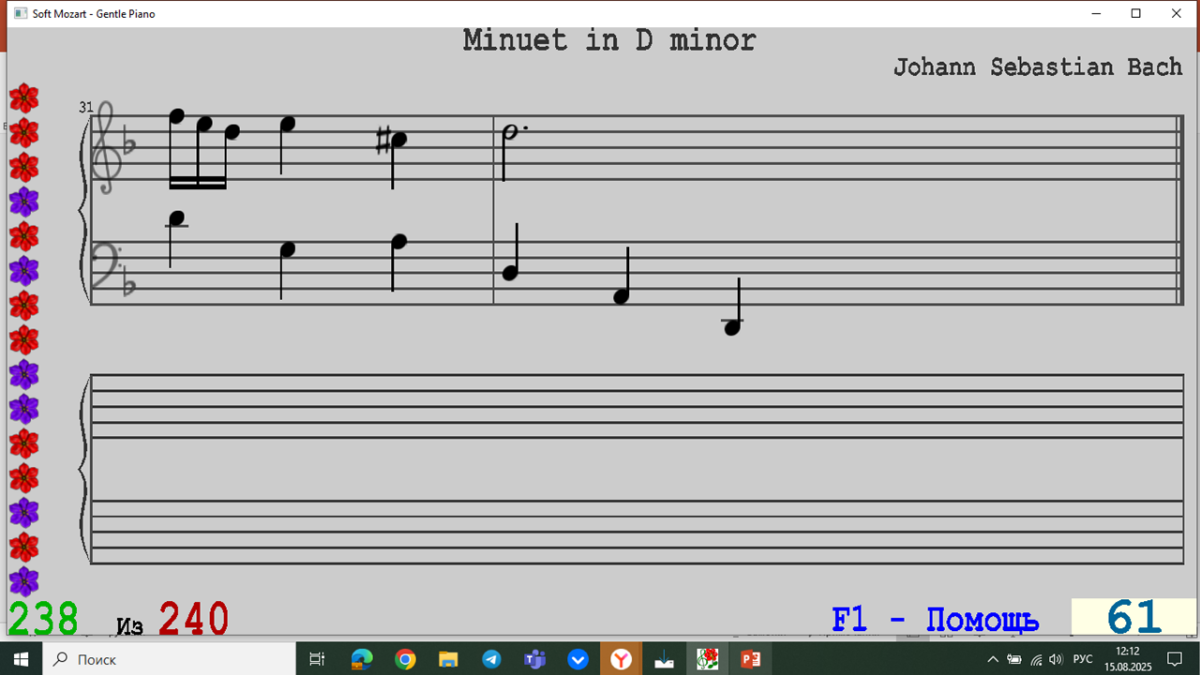Maximize the Soft Mozart window
Screen dimensions: 1200x675
click(x=1137, y=14)
